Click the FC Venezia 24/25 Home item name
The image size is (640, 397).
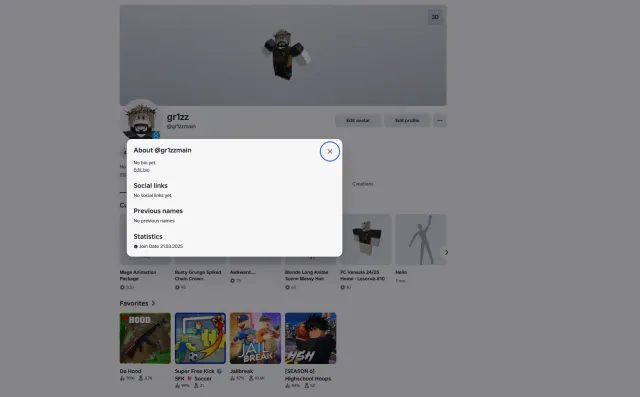pyautogui.click(x=362, y=275)
